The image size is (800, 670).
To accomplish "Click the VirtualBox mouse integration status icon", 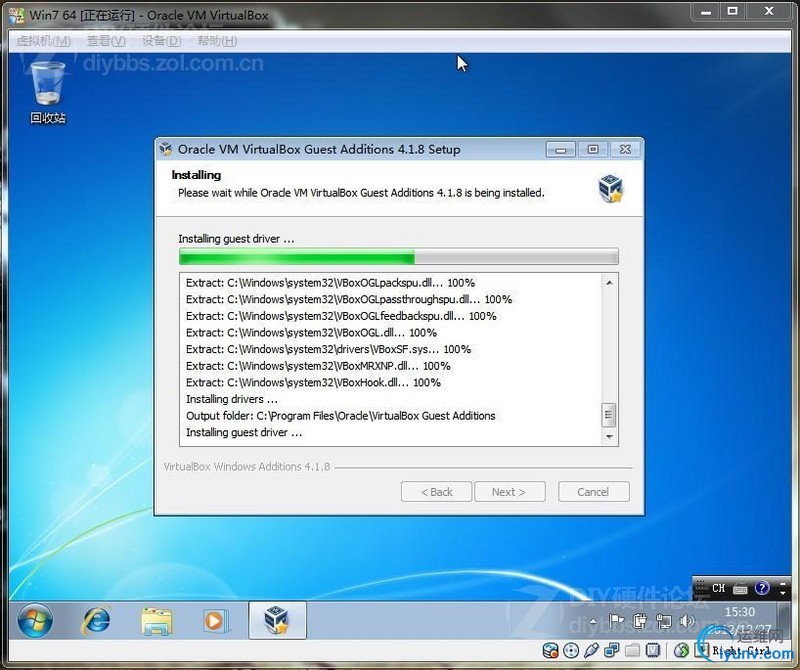I will click(681, 650).
